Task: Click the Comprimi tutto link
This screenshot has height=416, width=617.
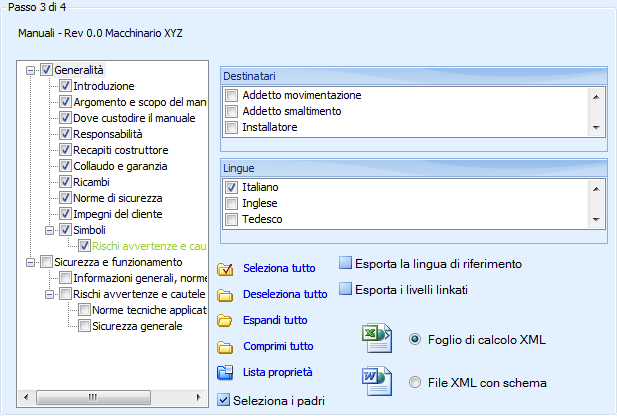Action: (x=278, y=346)
